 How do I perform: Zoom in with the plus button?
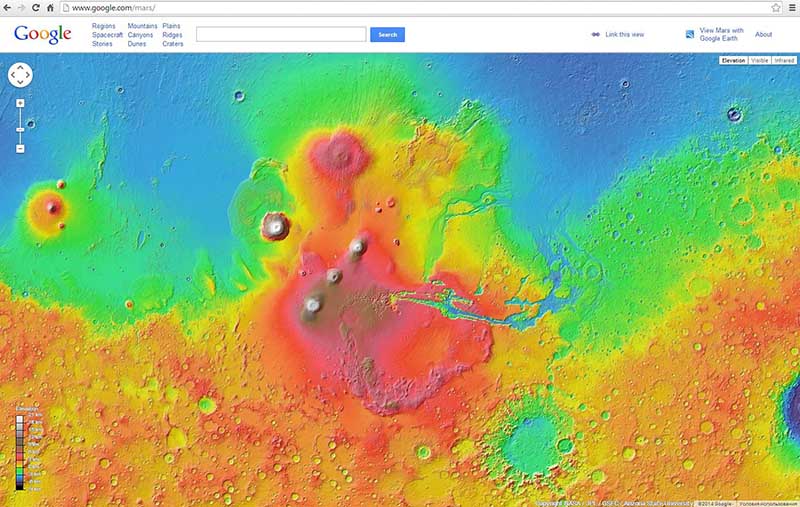(x=20, y=103)
